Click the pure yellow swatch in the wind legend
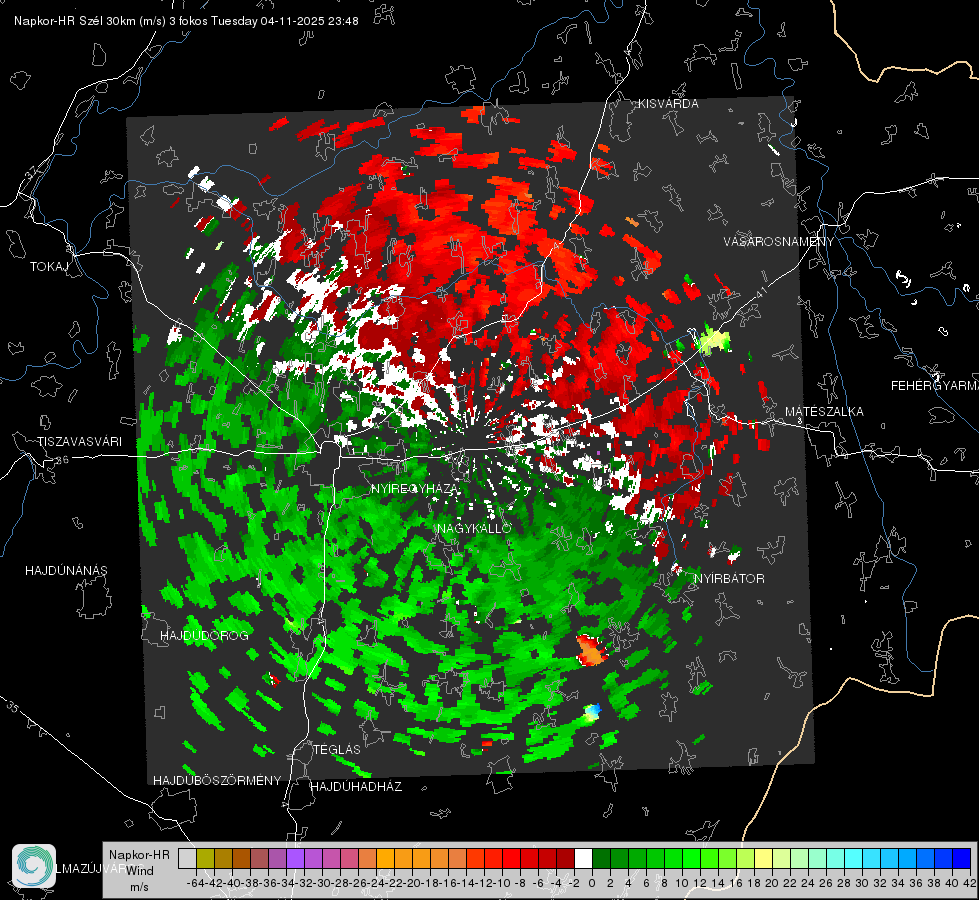The width and height of the screenshot is (979, 900). [764, 859]
